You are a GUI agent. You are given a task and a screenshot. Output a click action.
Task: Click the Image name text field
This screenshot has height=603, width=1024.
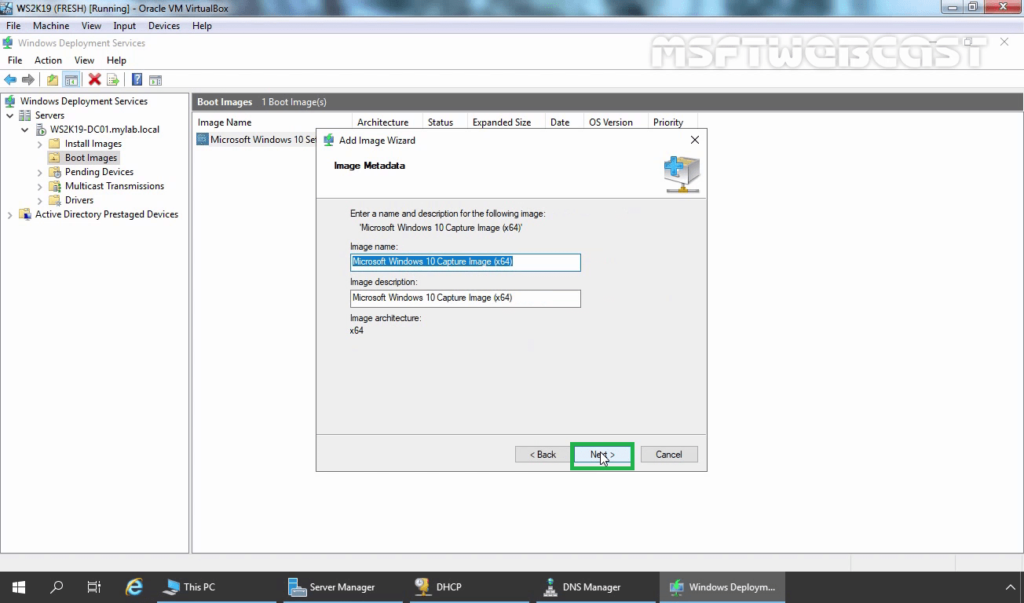click(465, 262)
